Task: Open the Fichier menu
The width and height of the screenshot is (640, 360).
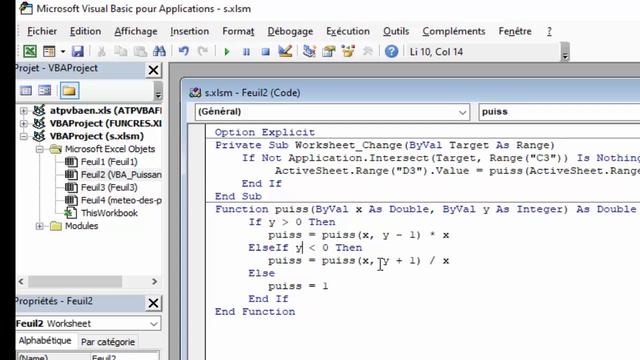Action: pos(42,31)
